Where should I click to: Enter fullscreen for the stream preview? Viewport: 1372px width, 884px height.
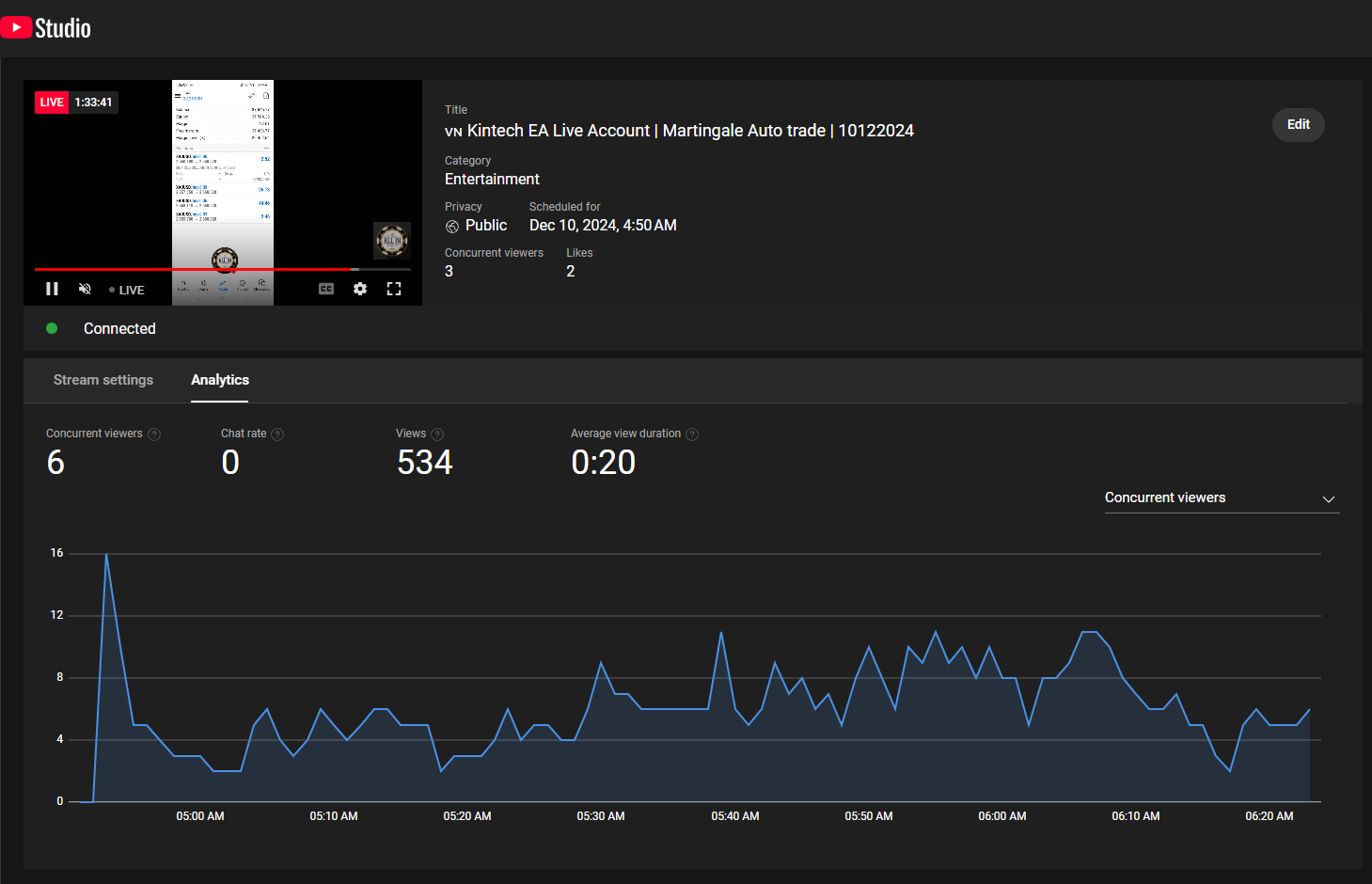coord(394,289)
